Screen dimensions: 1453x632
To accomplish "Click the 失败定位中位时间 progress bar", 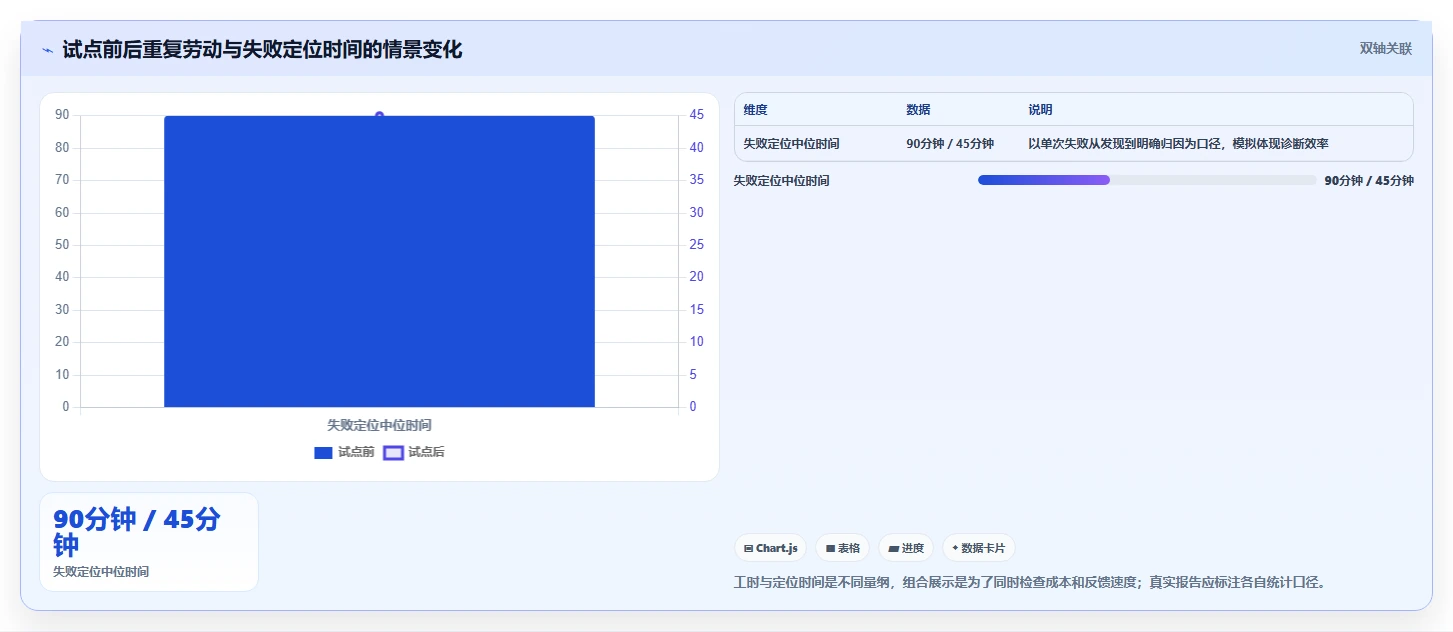I will click(1147, 180).
